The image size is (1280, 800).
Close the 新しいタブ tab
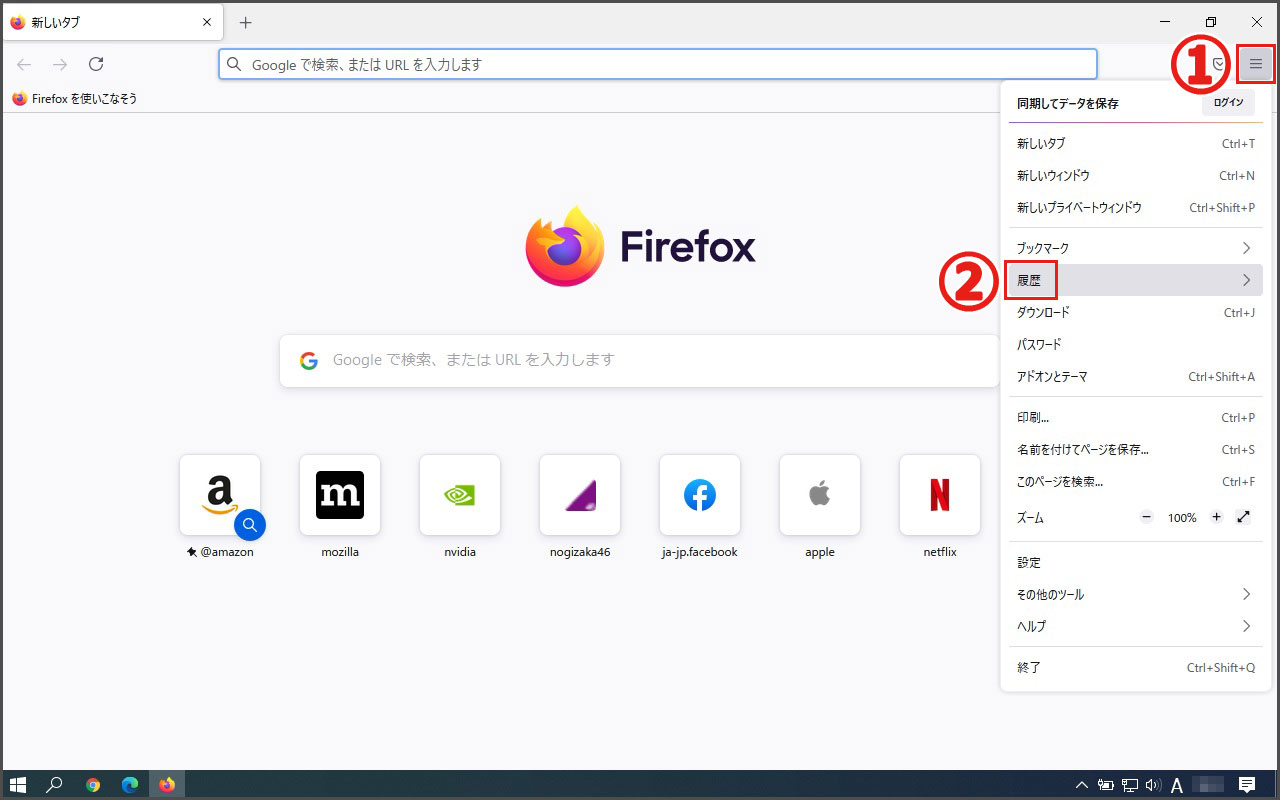point(207,22)
